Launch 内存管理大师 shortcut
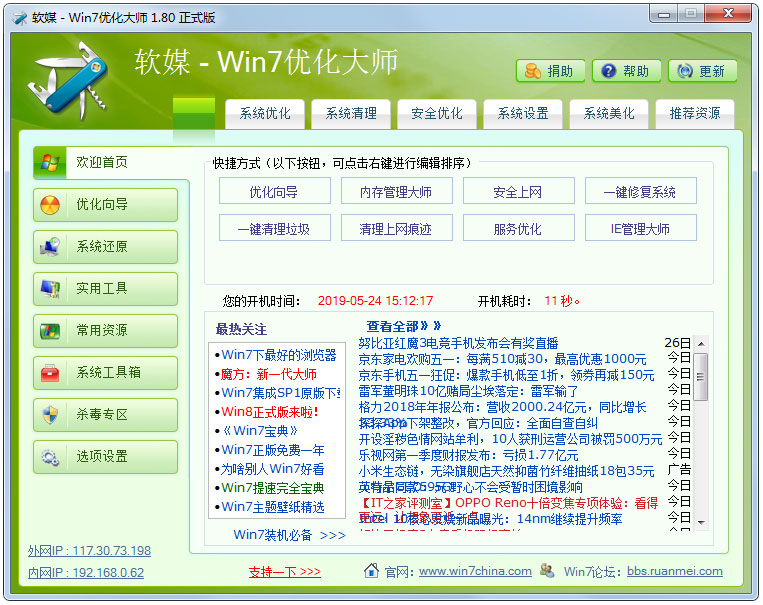 tap(395, 192)
